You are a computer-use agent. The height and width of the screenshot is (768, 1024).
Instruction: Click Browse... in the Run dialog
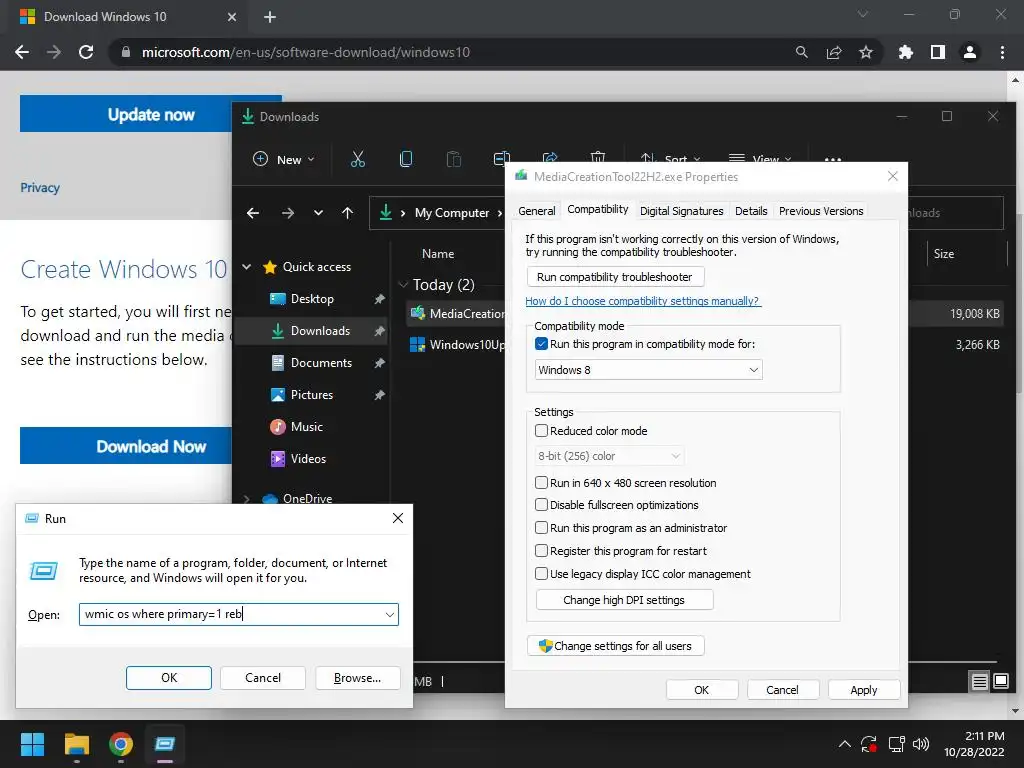click(x=357, y=678)
